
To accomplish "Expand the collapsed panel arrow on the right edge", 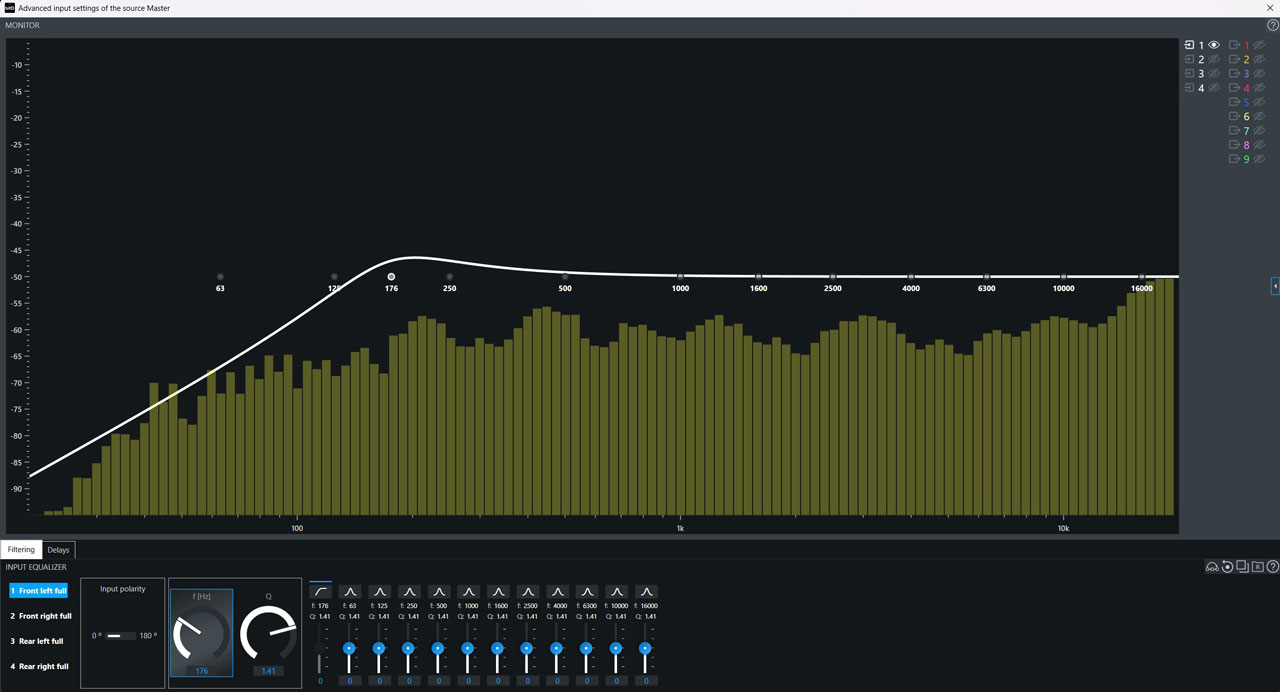I will click(1274, 286).
